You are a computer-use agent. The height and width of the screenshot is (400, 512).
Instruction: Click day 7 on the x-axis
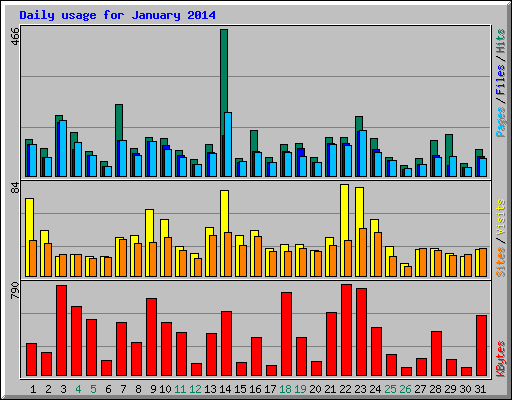(x=123, y=389)
